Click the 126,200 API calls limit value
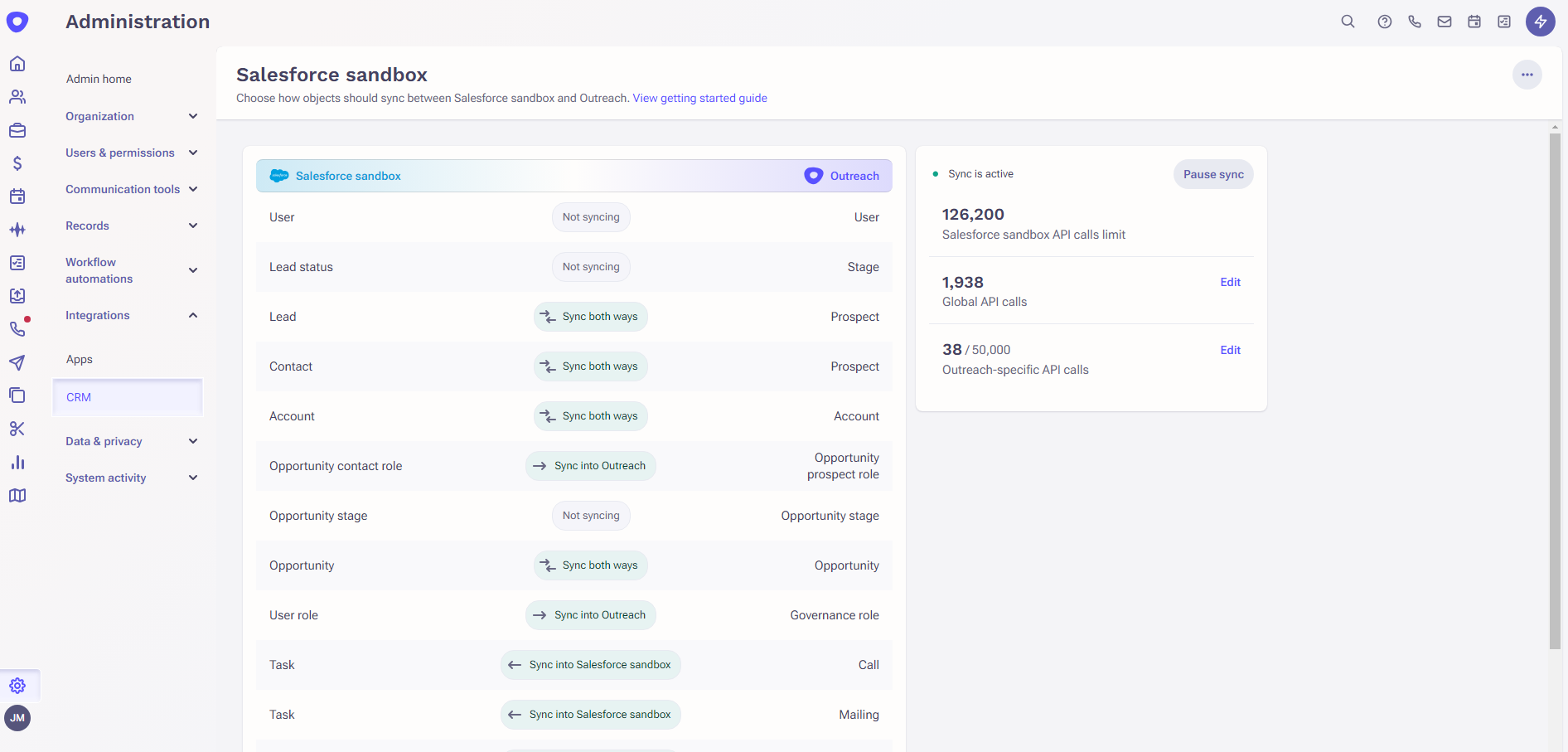The image size is (1568, 752). 973,214
